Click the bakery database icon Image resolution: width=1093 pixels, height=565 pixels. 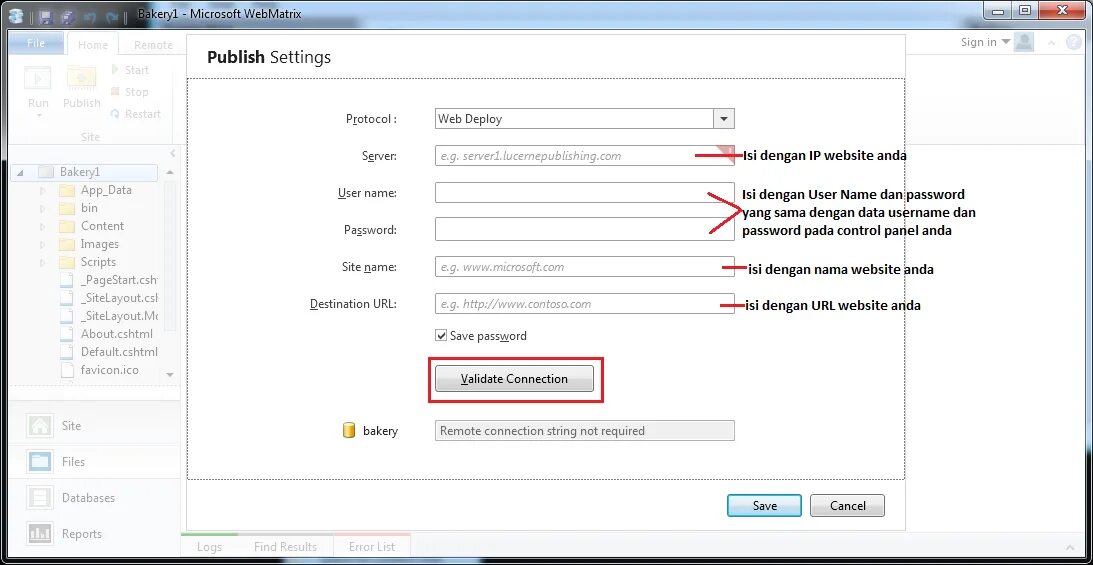click(349, 431)
